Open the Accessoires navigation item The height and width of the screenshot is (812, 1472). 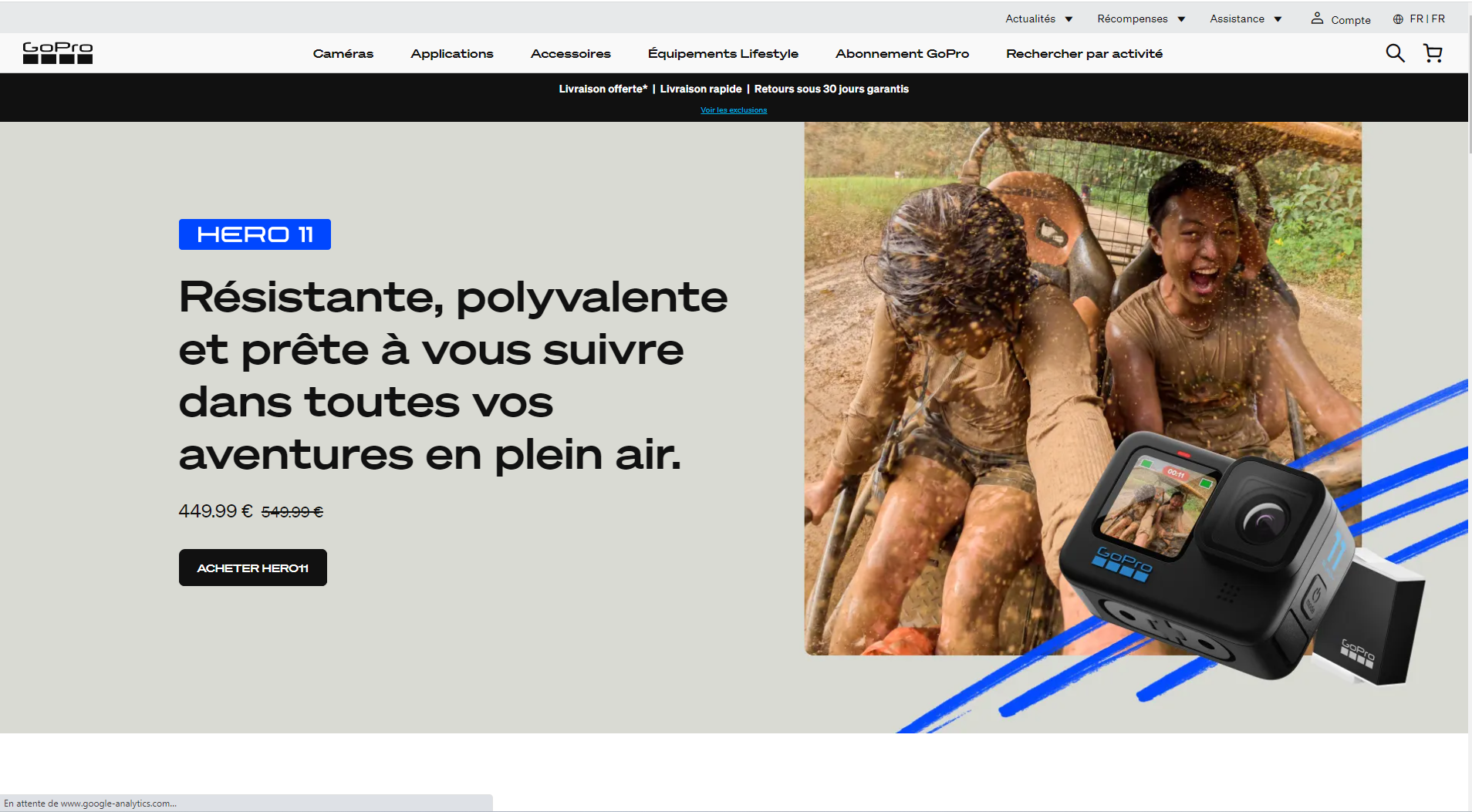tap(571, 53)
